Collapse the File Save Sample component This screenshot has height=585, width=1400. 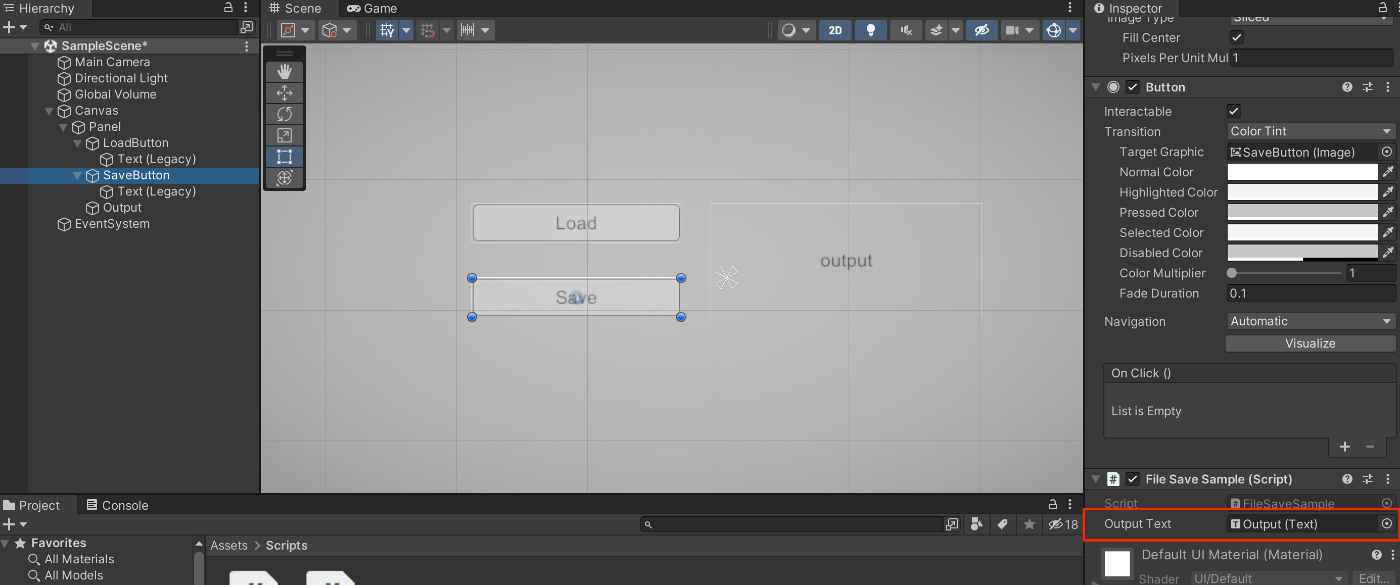1096,479
